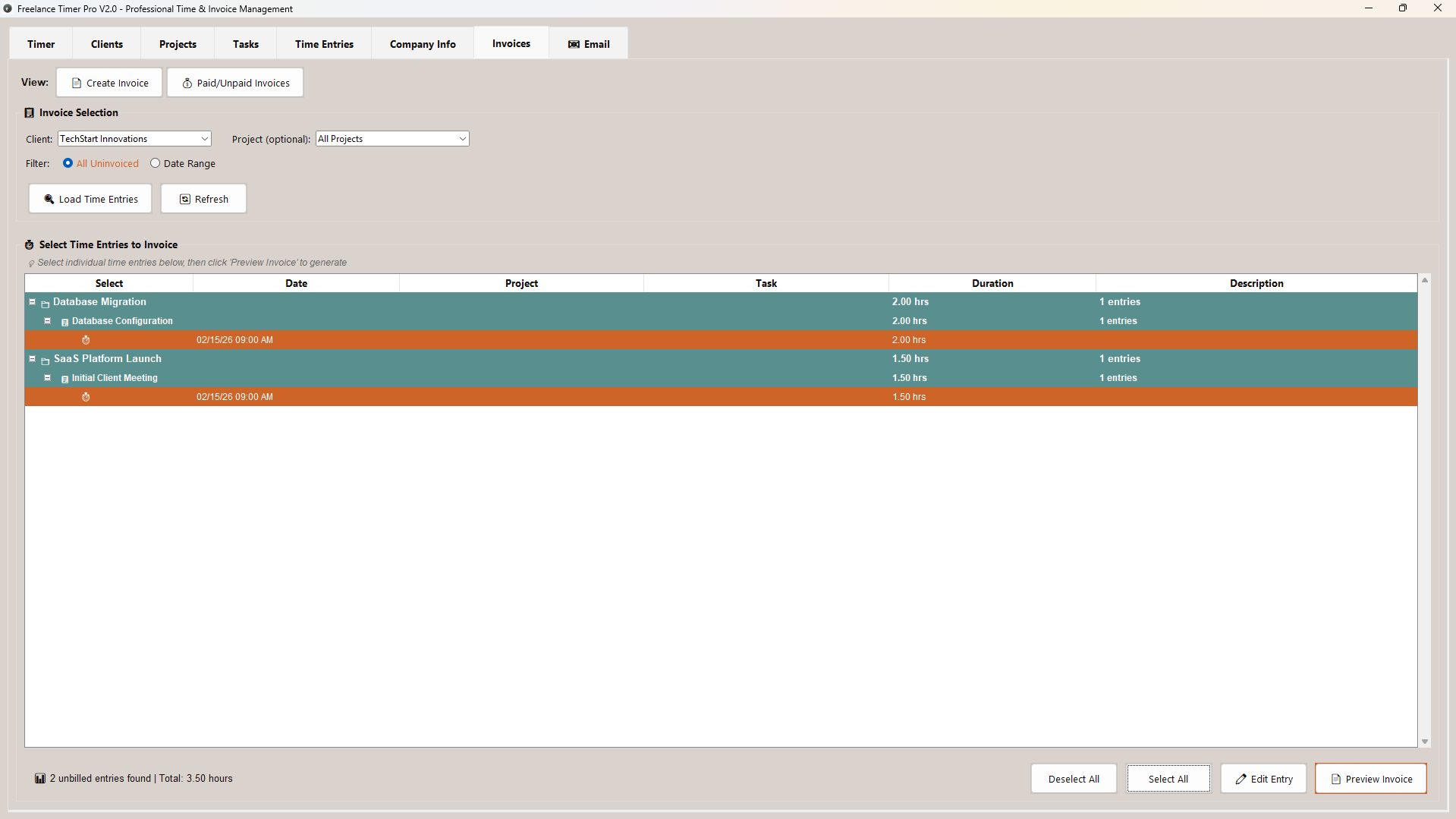The image size is (1456, 819).
Task: Click the stopwatch icon in Select Time Entries heading
Action: (29, 244)
